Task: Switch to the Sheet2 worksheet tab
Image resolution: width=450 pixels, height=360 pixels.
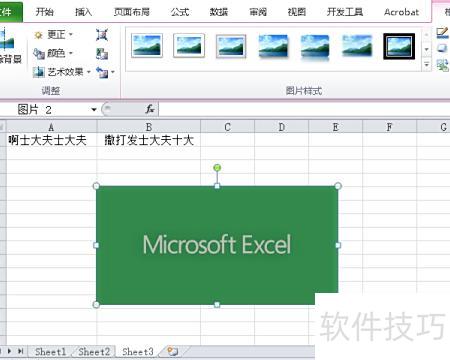Action: [94, 351]
